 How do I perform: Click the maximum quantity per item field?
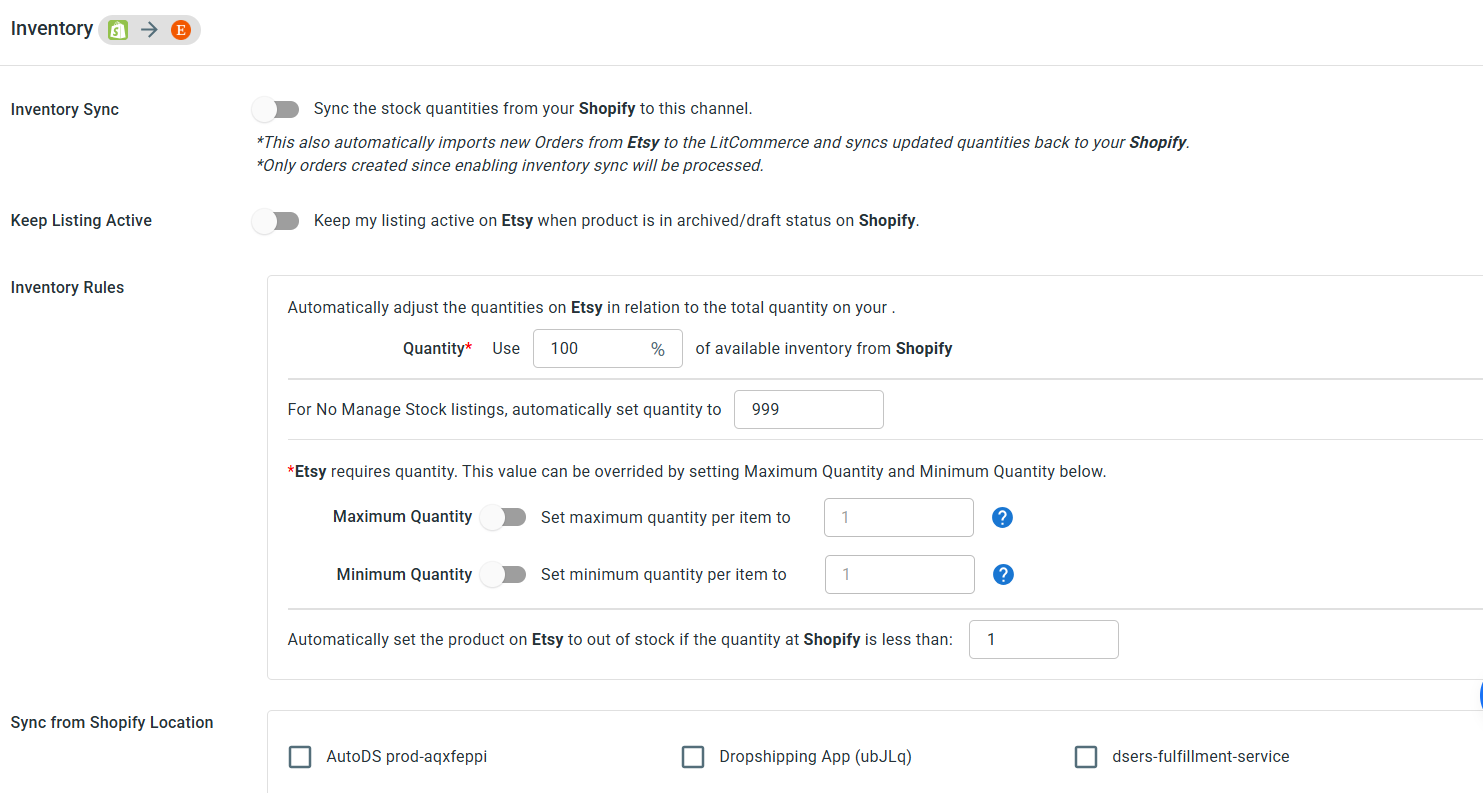tap(899, 518)
